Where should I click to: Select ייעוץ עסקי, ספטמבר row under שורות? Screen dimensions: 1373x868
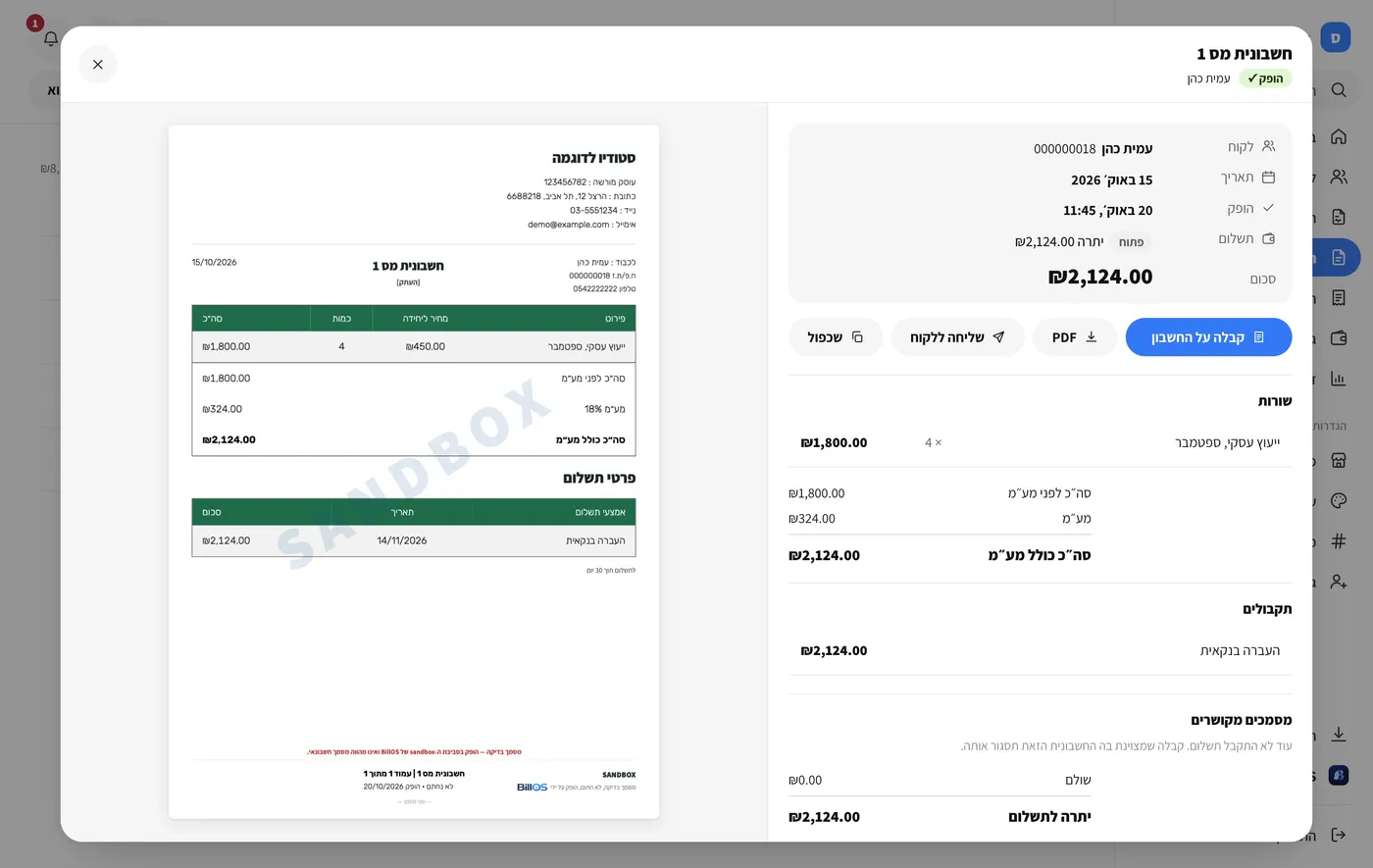point(1040,442)
